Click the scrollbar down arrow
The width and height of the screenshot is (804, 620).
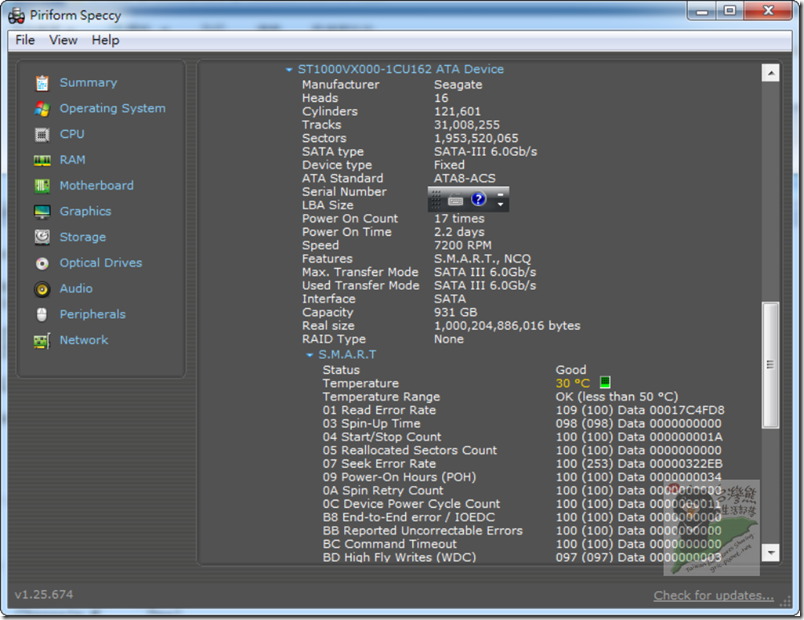[x=771, y=552]
